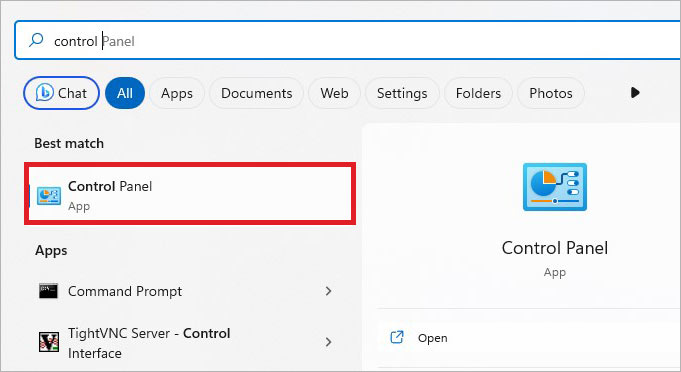
Task: Click the "Apps" section heading
Action: tap(51, 250)
